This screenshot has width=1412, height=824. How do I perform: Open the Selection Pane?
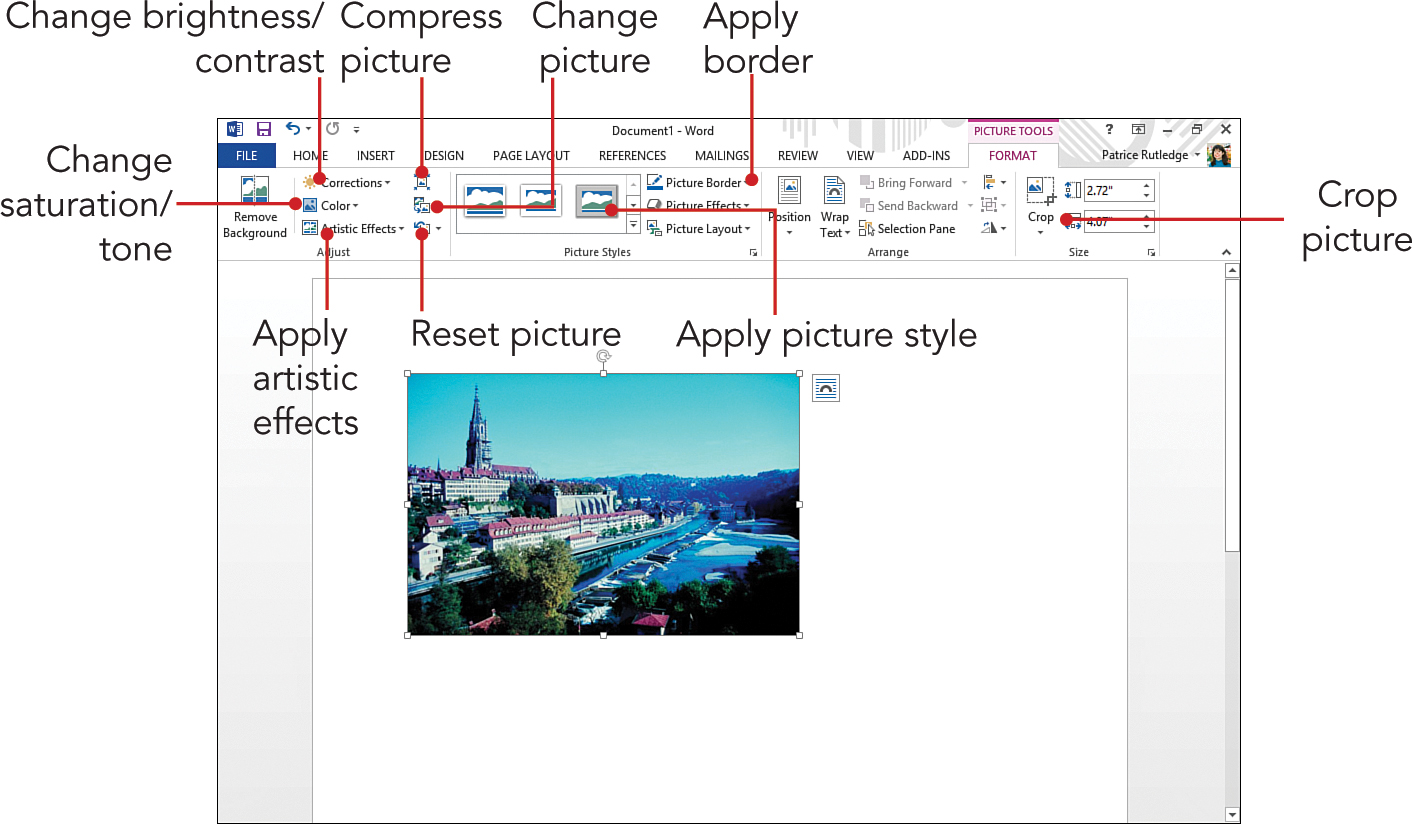pyautogui.click(x=907, y=229)
